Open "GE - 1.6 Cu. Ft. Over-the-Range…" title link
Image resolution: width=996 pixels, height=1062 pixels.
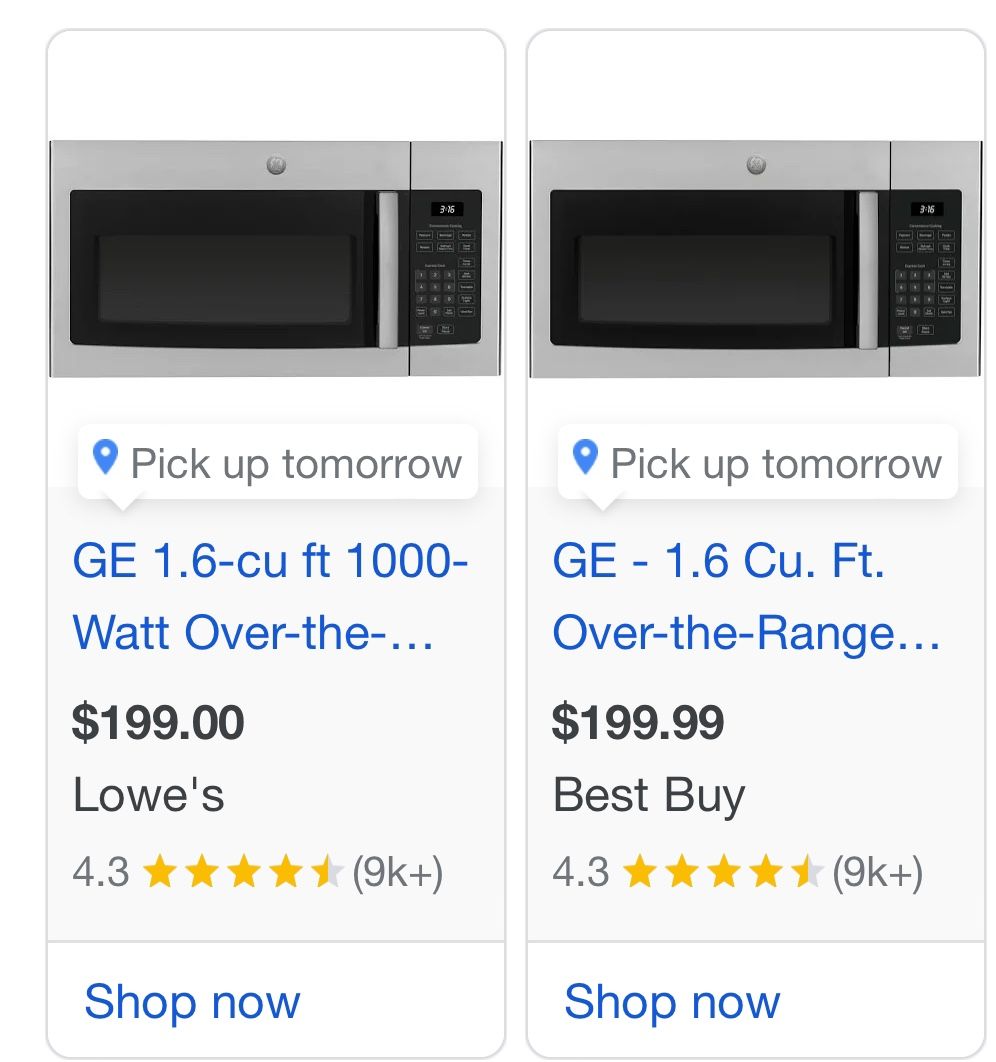point(746,596)
